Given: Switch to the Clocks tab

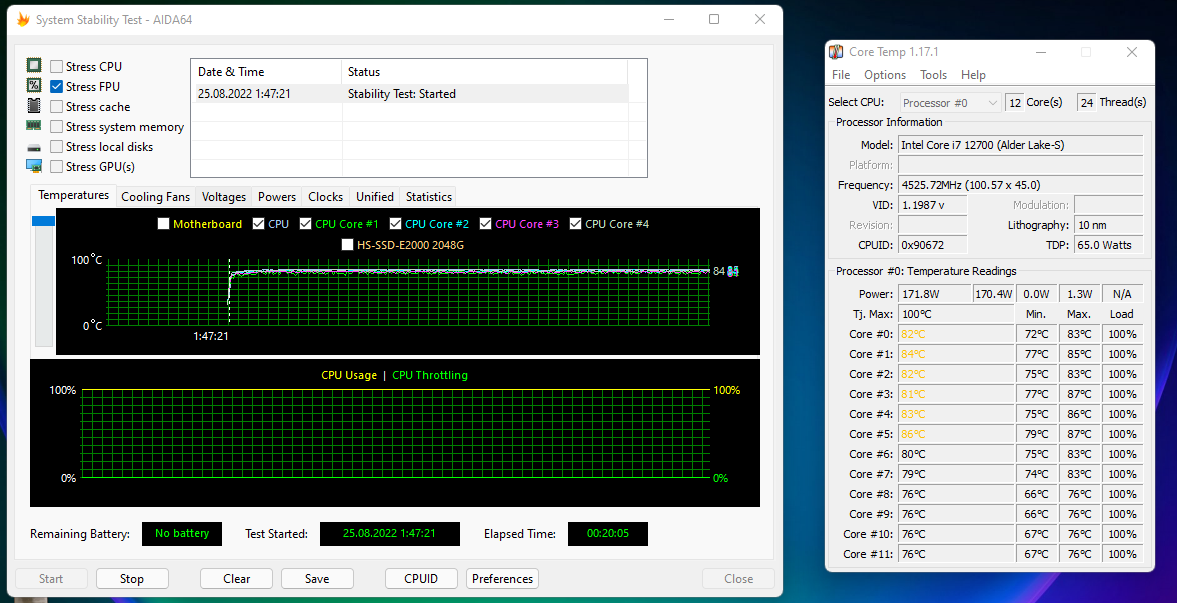Looking at the screenshot, I should tap(326, 197).
